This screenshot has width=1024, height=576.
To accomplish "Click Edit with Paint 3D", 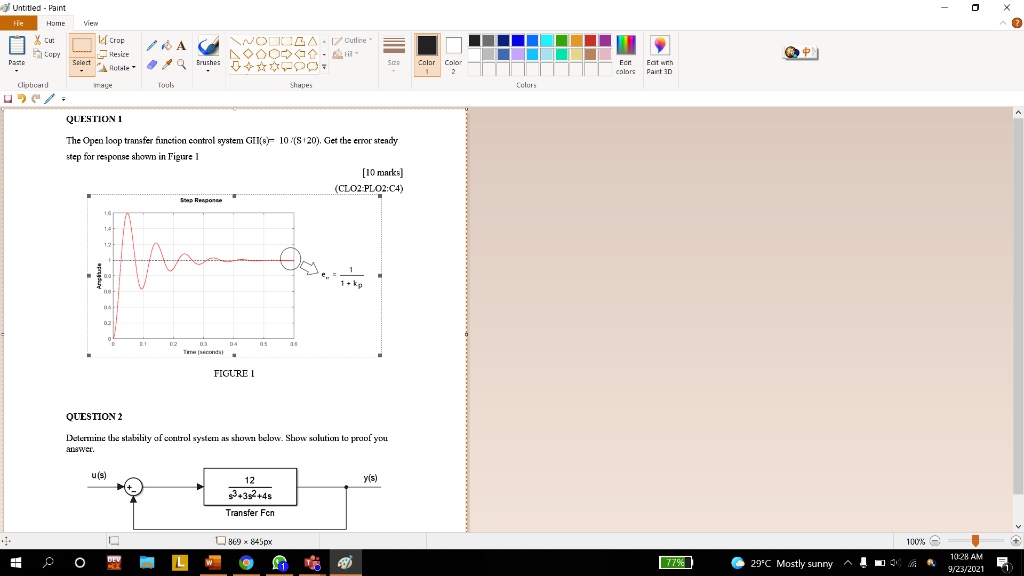I will point(660,55).
